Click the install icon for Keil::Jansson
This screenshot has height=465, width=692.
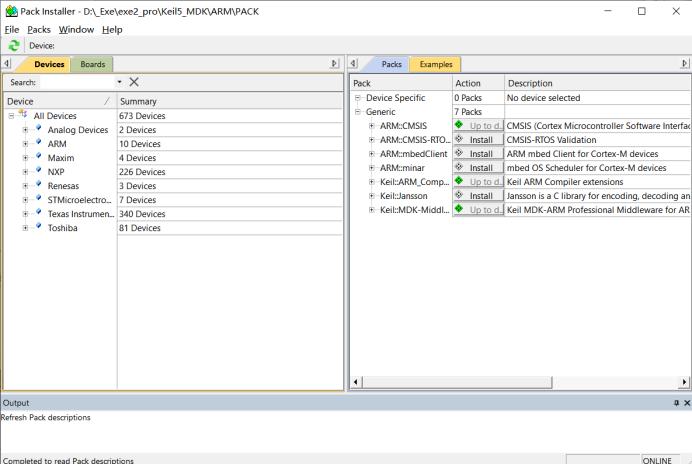pos(459,195)
